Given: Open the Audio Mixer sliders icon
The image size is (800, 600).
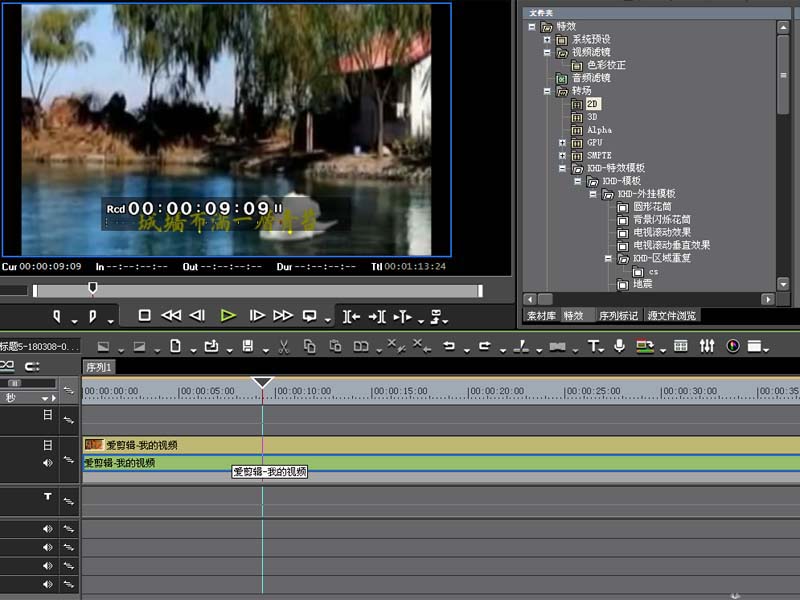Looking at the screenshot, I should click(x=707, y=346).
